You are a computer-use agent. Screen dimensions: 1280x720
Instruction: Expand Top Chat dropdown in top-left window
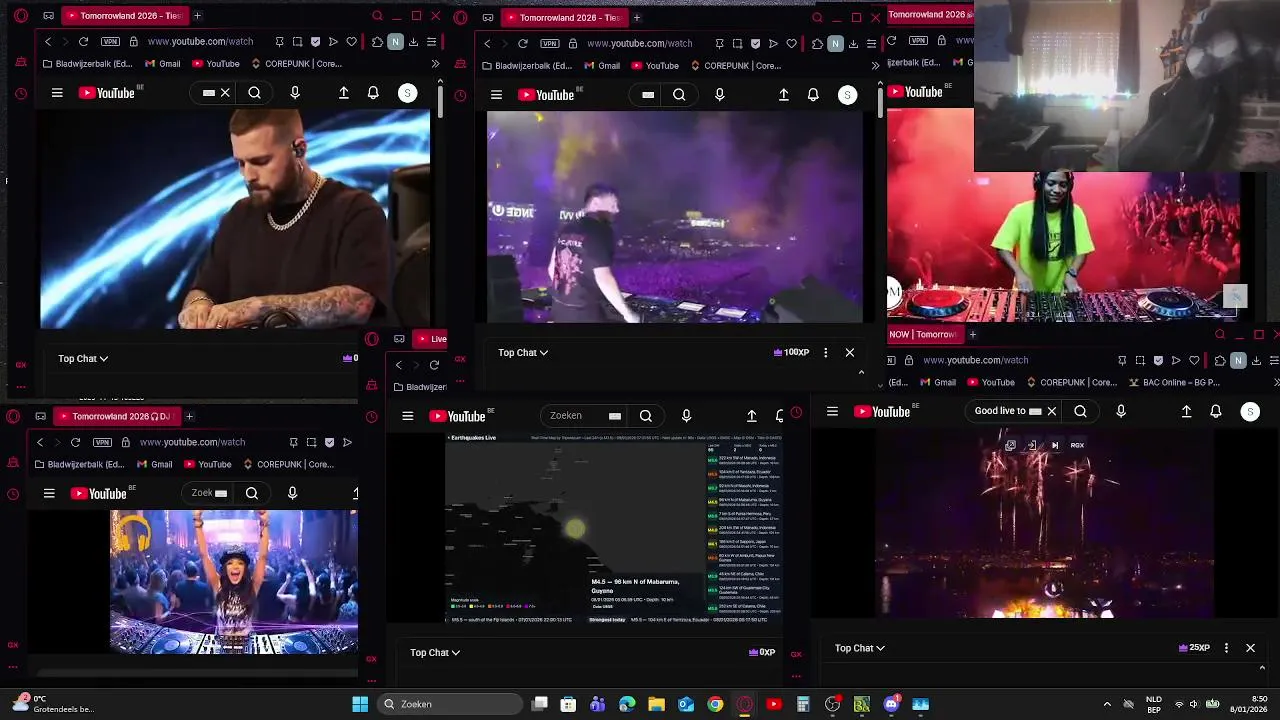click(x=83, y=358)
